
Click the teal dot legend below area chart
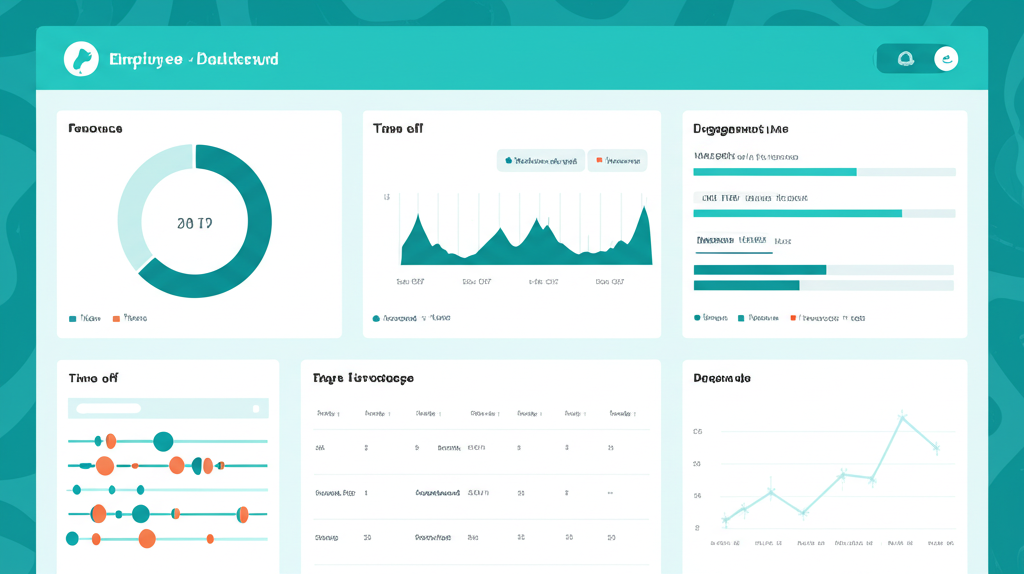pyautogui.click(x=376, y=319)
